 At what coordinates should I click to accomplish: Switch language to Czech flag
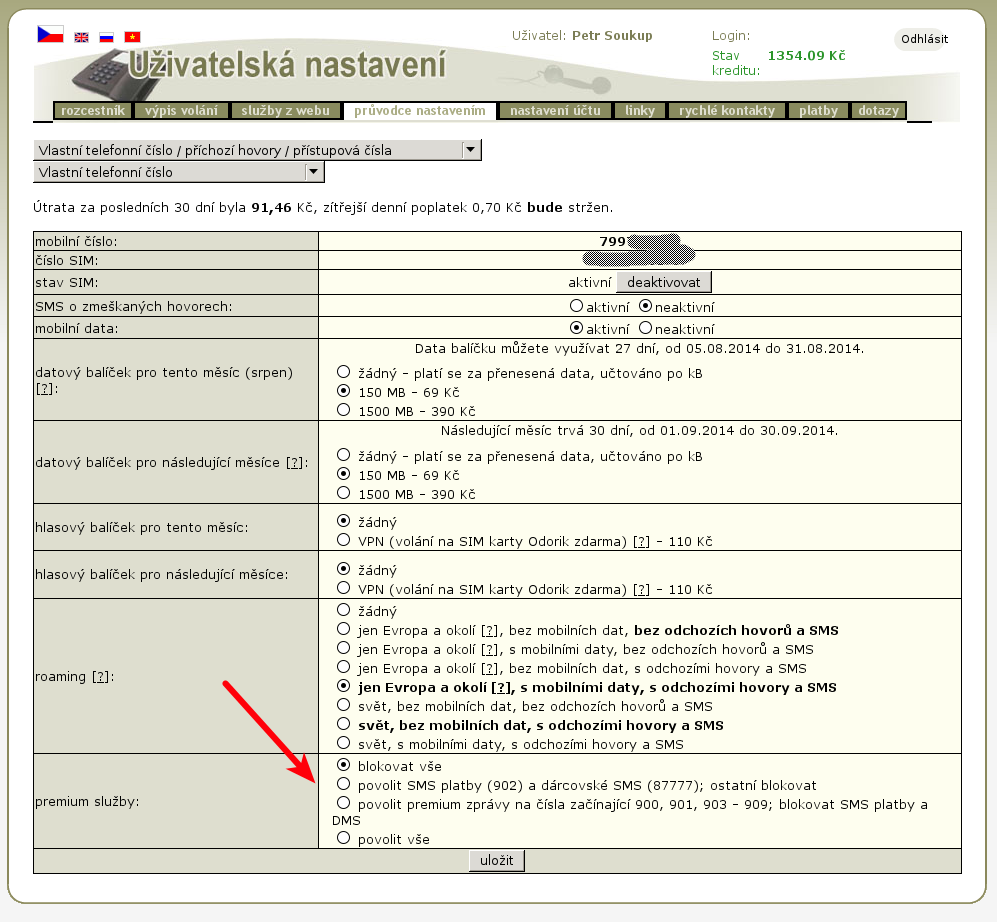click(x=50, y=35)
